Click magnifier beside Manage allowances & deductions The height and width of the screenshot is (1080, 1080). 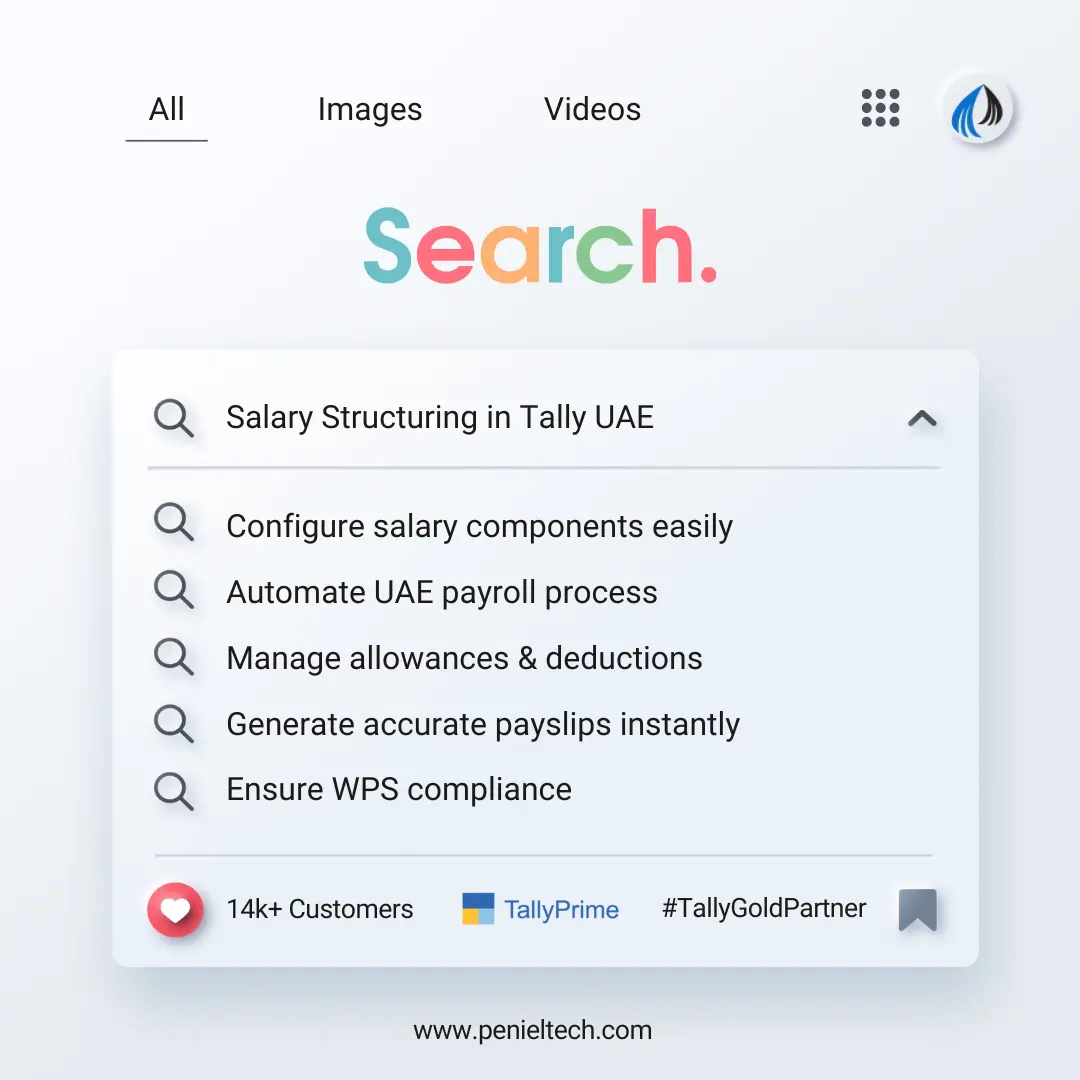(174, 658)
